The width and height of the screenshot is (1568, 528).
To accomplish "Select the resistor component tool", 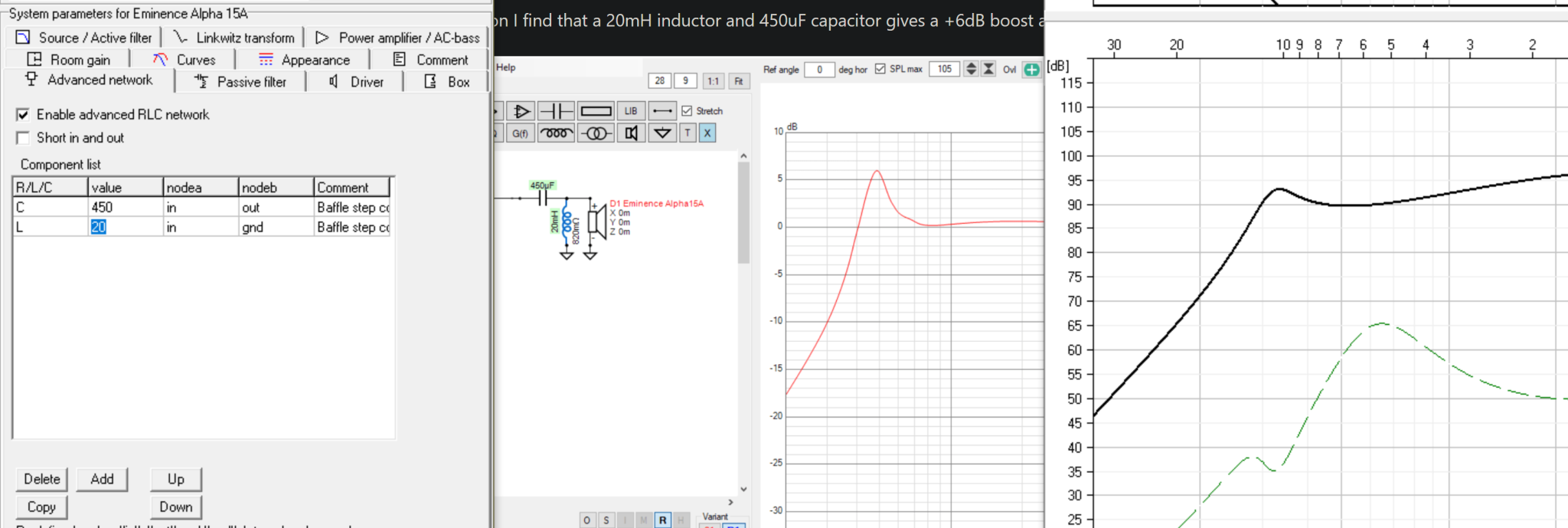I will point(596,111).
